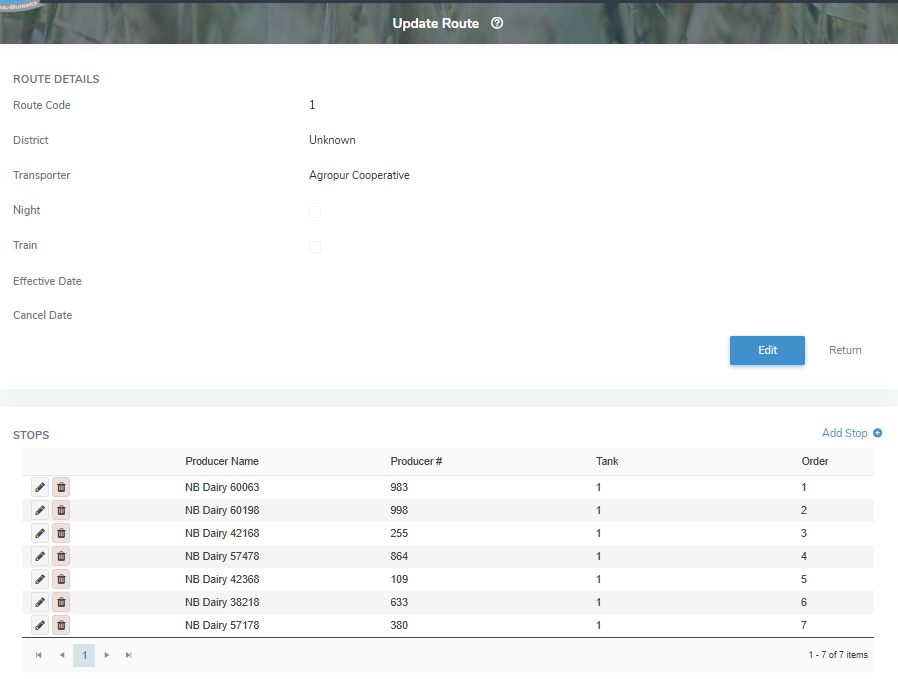The height and width of the screenshot is (679, 898).
Task: Click the plus icon next to Add Stop
Action: (x=878, y=433)
